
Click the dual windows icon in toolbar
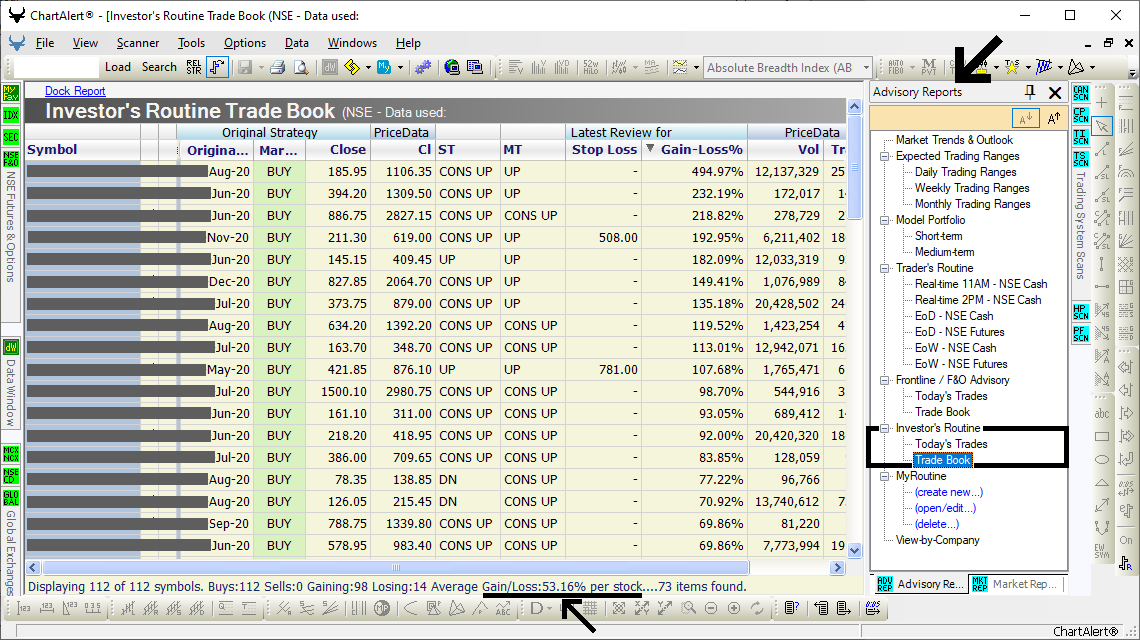(475, 67)
